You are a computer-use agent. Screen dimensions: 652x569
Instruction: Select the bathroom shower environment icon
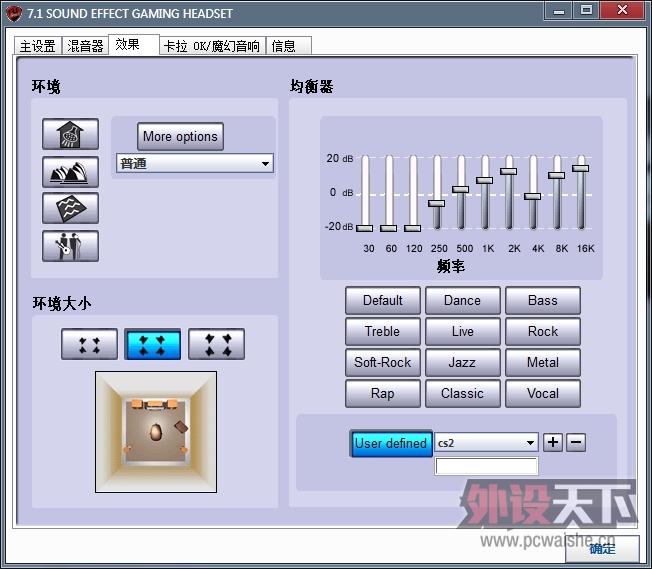[x=70, y=134]
